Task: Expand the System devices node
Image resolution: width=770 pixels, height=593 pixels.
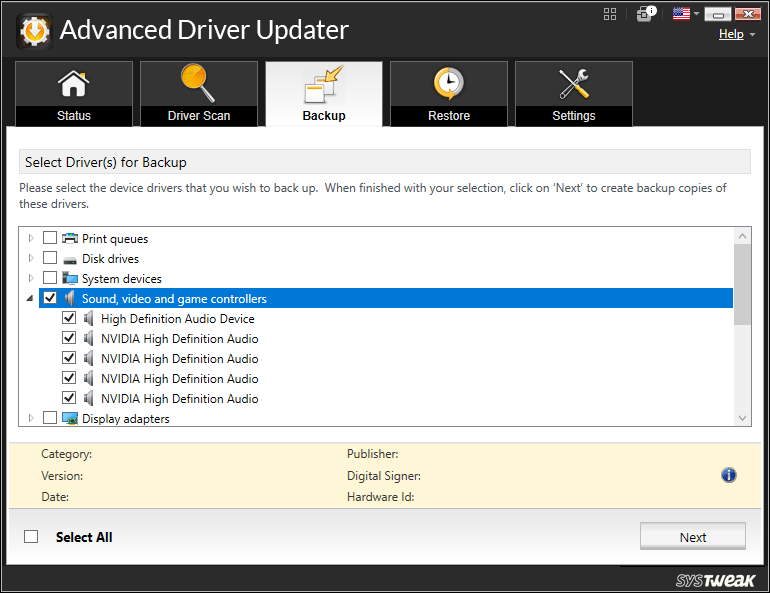Action: pos(31,278)
